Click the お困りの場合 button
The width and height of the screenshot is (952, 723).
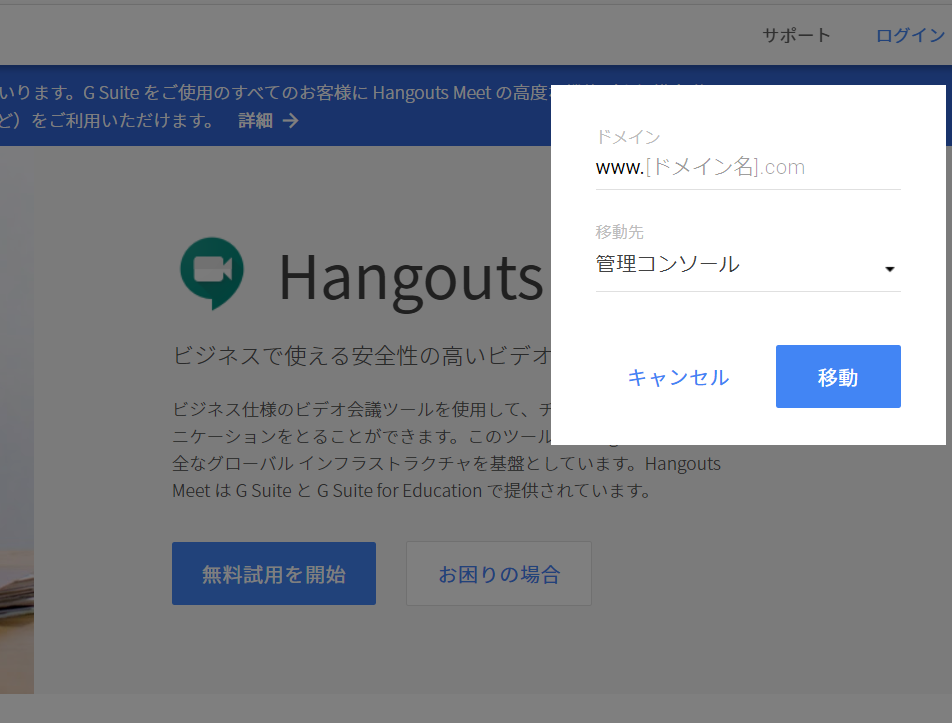499,574
